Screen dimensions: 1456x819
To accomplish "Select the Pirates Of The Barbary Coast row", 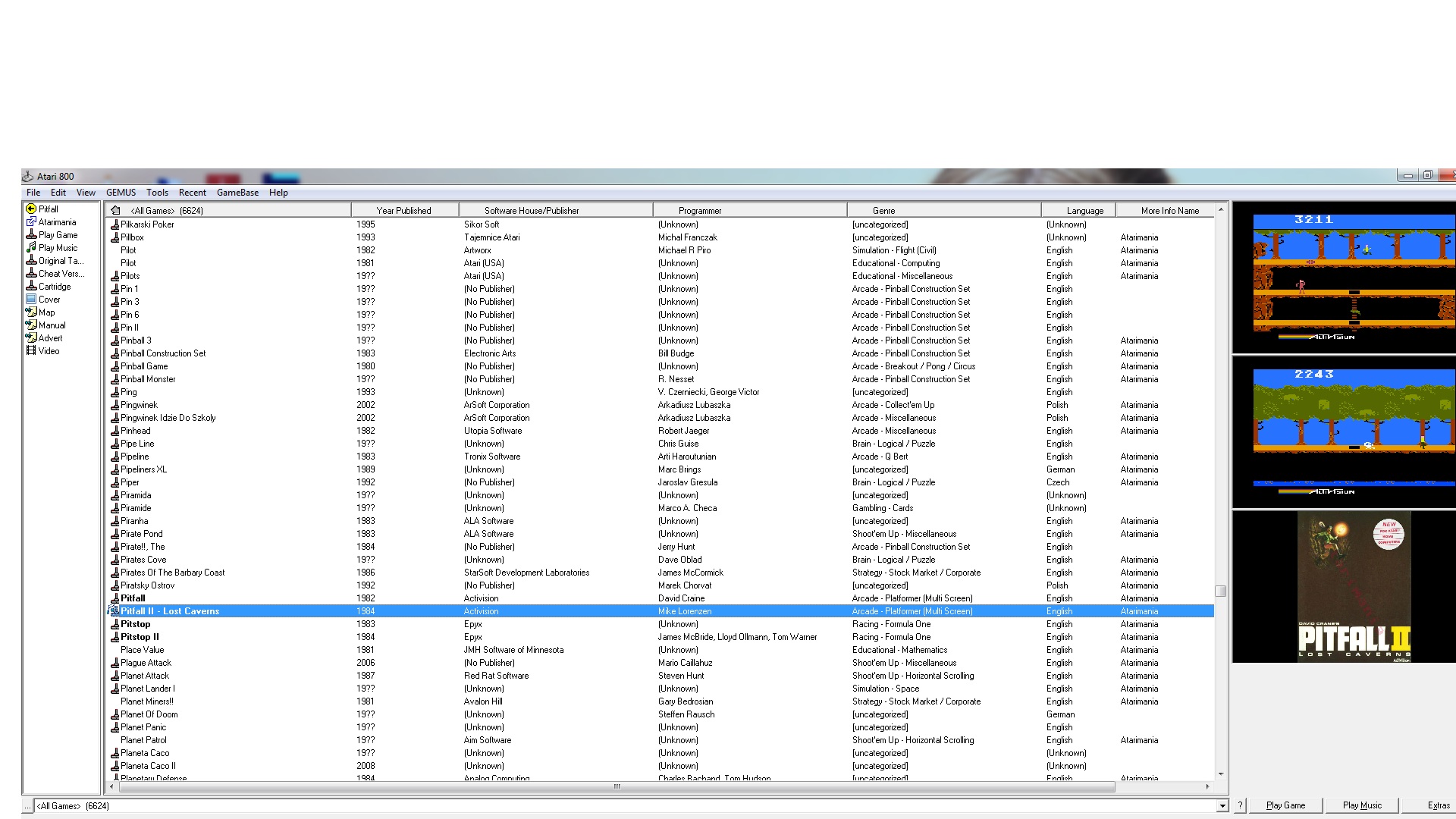I will [660, 573].
